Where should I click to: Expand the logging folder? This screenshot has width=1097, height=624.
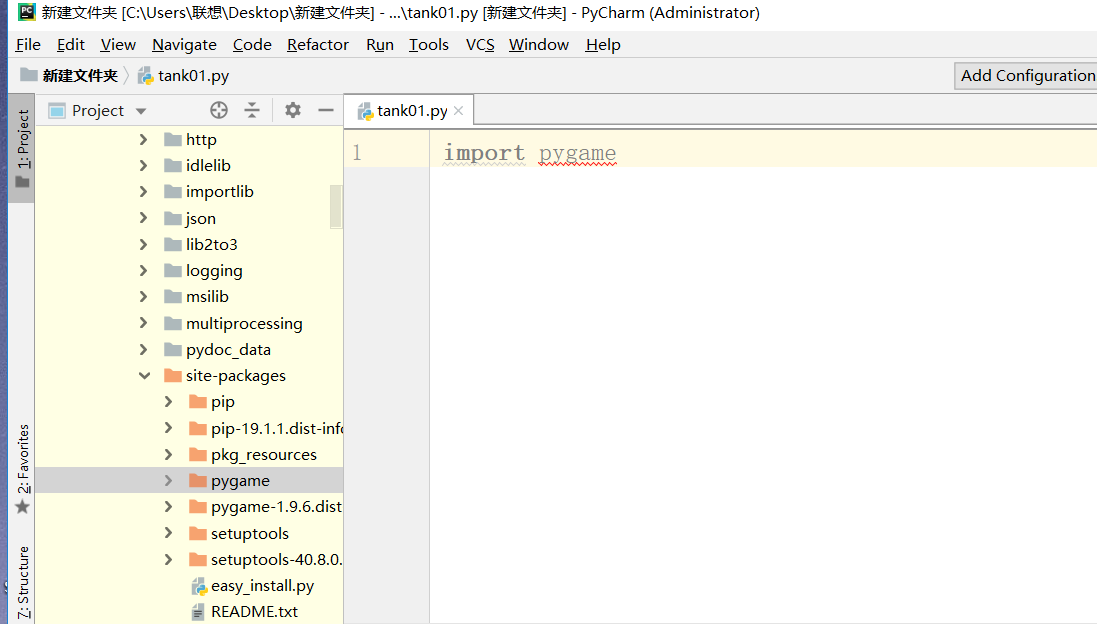tap(143, 271)
